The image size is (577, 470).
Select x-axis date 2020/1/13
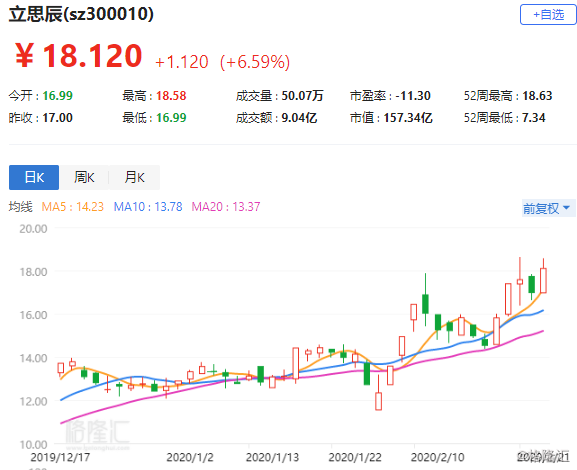(272, 457)
